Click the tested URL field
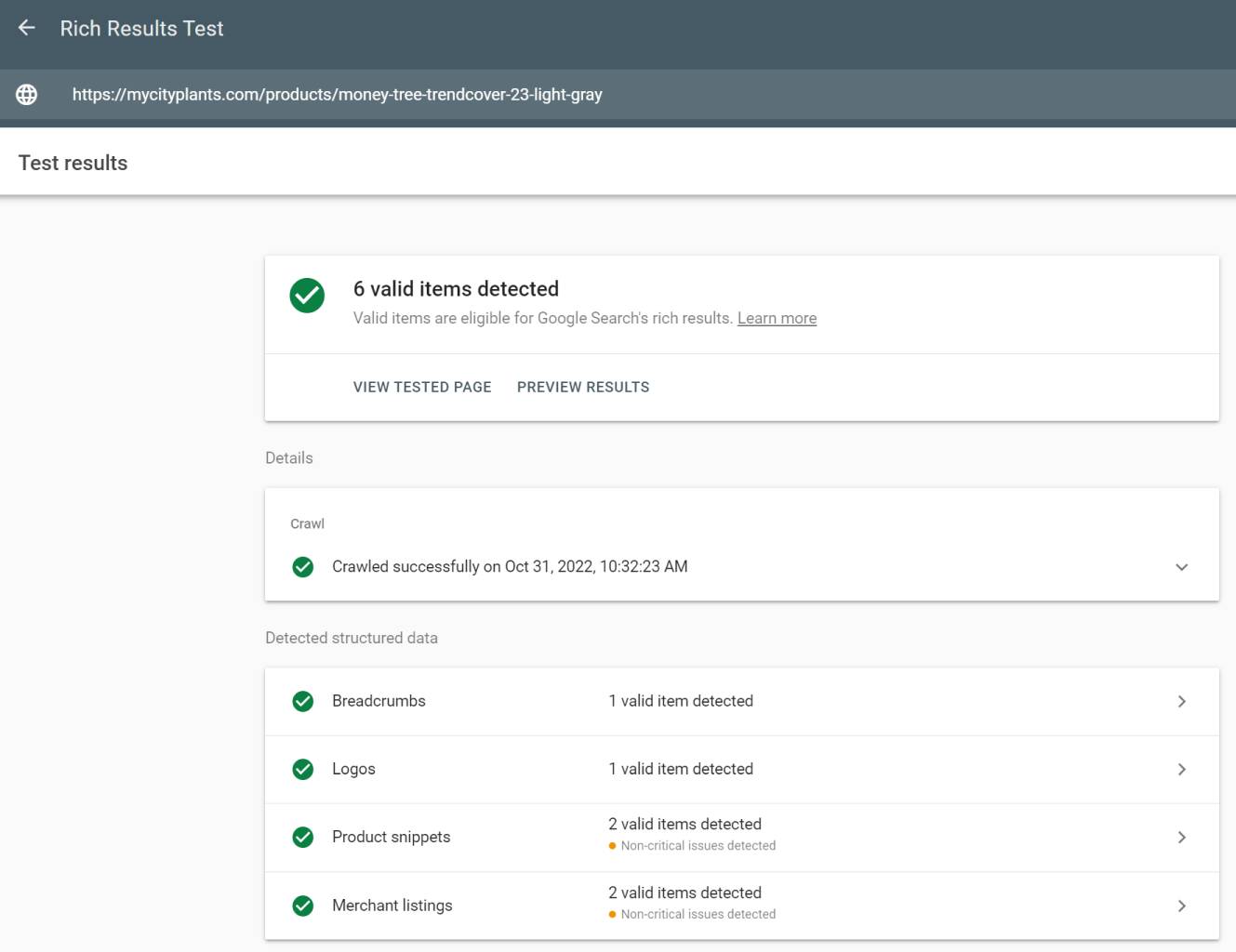The width and height of the screenshot is (1236, 952). 618,95
